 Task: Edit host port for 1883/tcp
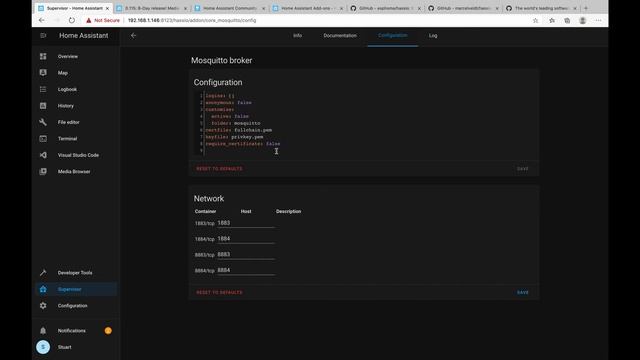[246, 223]
